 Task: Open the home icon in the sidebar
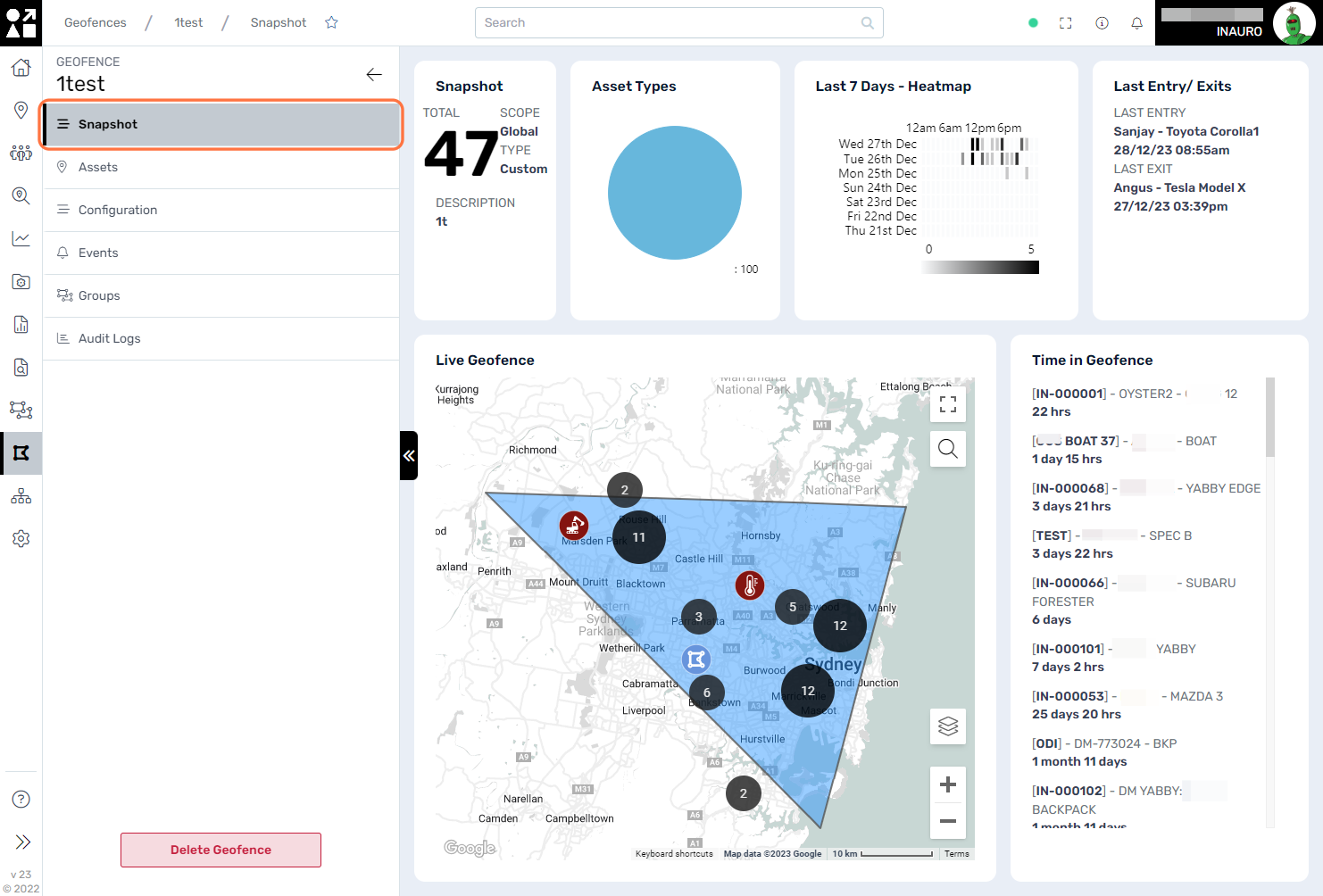pos(21,67)
